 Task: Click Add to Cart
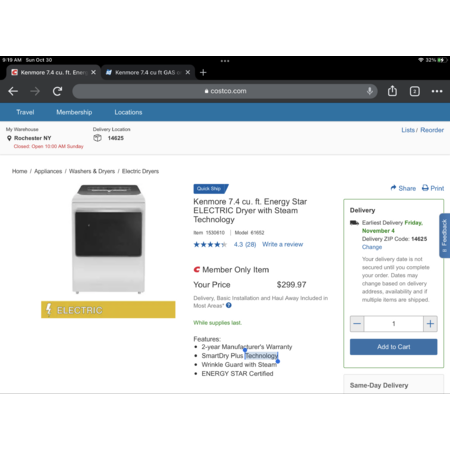click(394, 347)
